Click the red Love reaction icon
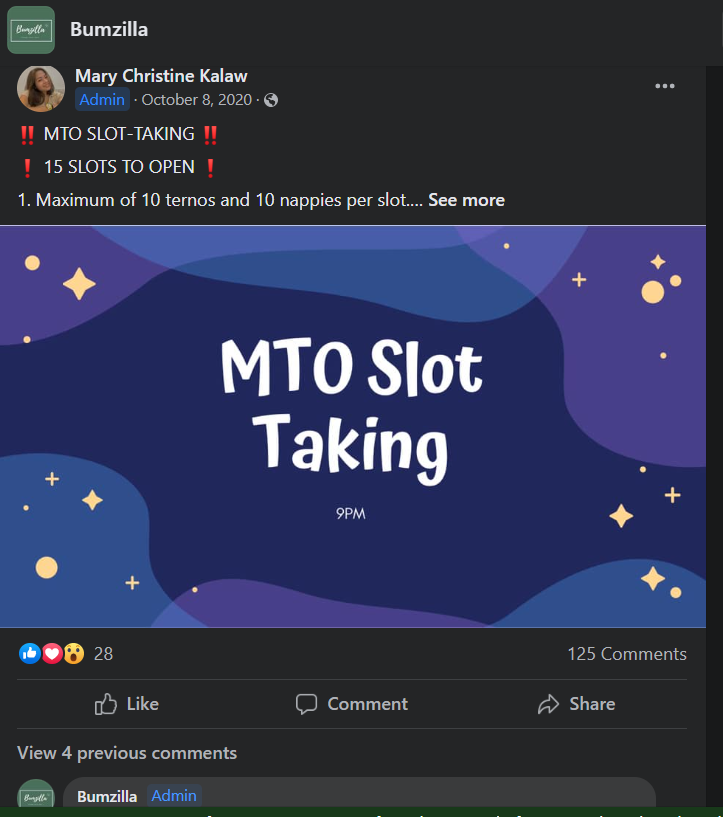The height and width of the screenshot is (817, 723). click(51, 654)
